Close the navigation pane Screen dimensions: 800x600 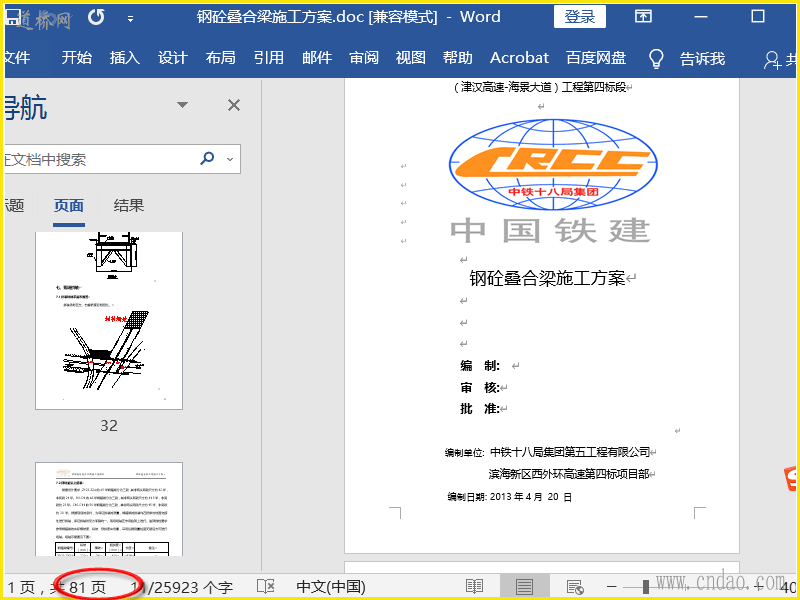(234, 105)
